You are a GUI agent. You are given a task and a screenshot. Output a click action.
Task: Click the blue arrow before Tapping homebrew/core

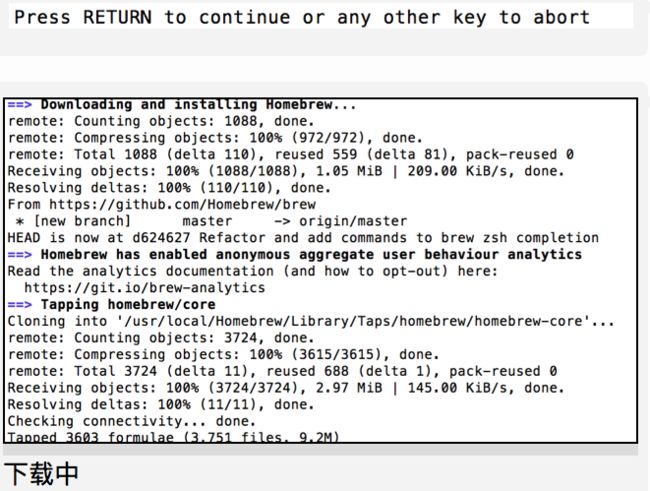coord(19,305)
